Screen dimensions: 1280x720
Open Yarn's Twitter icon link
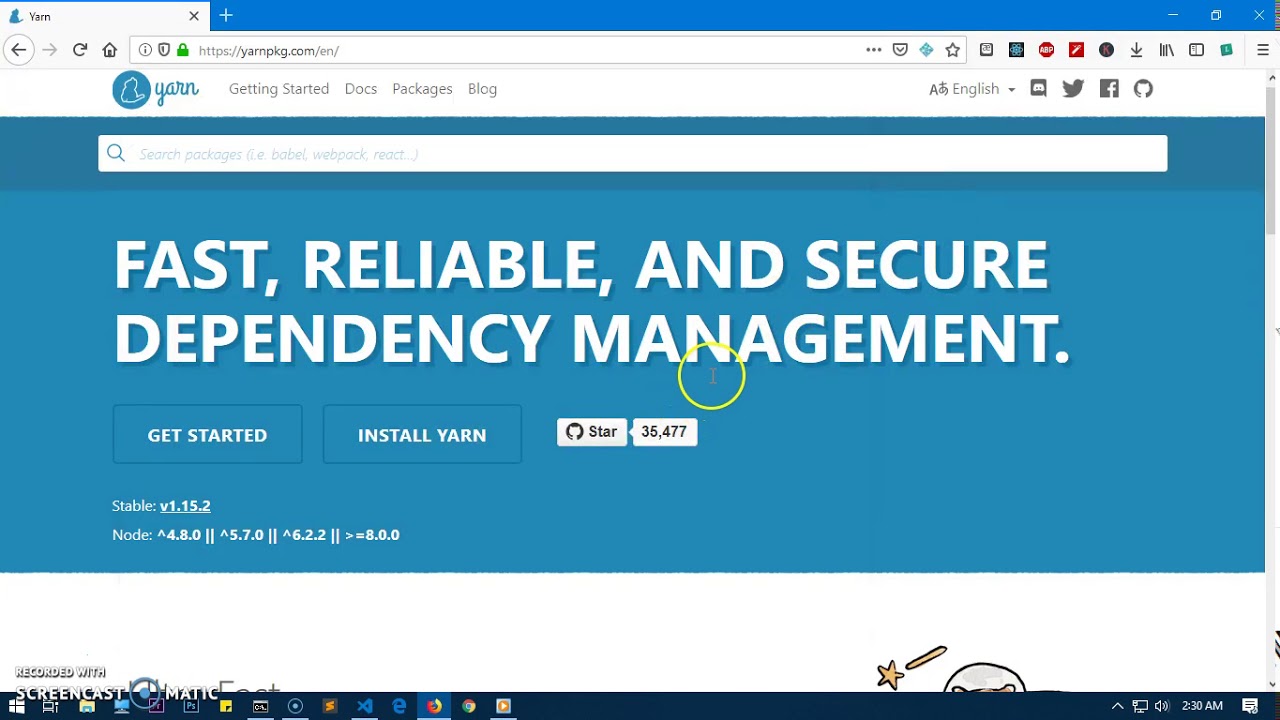pyautogui.click(x=1073, y=89)
